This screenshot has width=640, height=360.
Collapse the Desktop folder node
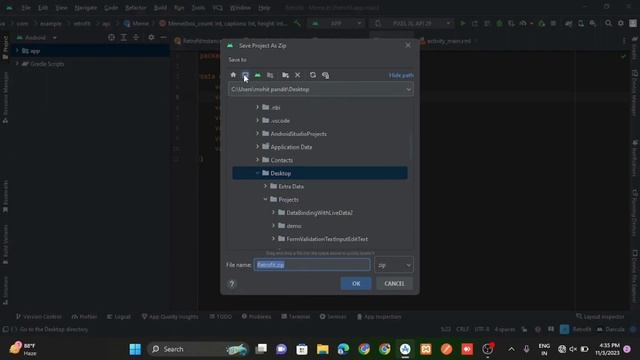(258, 173)
